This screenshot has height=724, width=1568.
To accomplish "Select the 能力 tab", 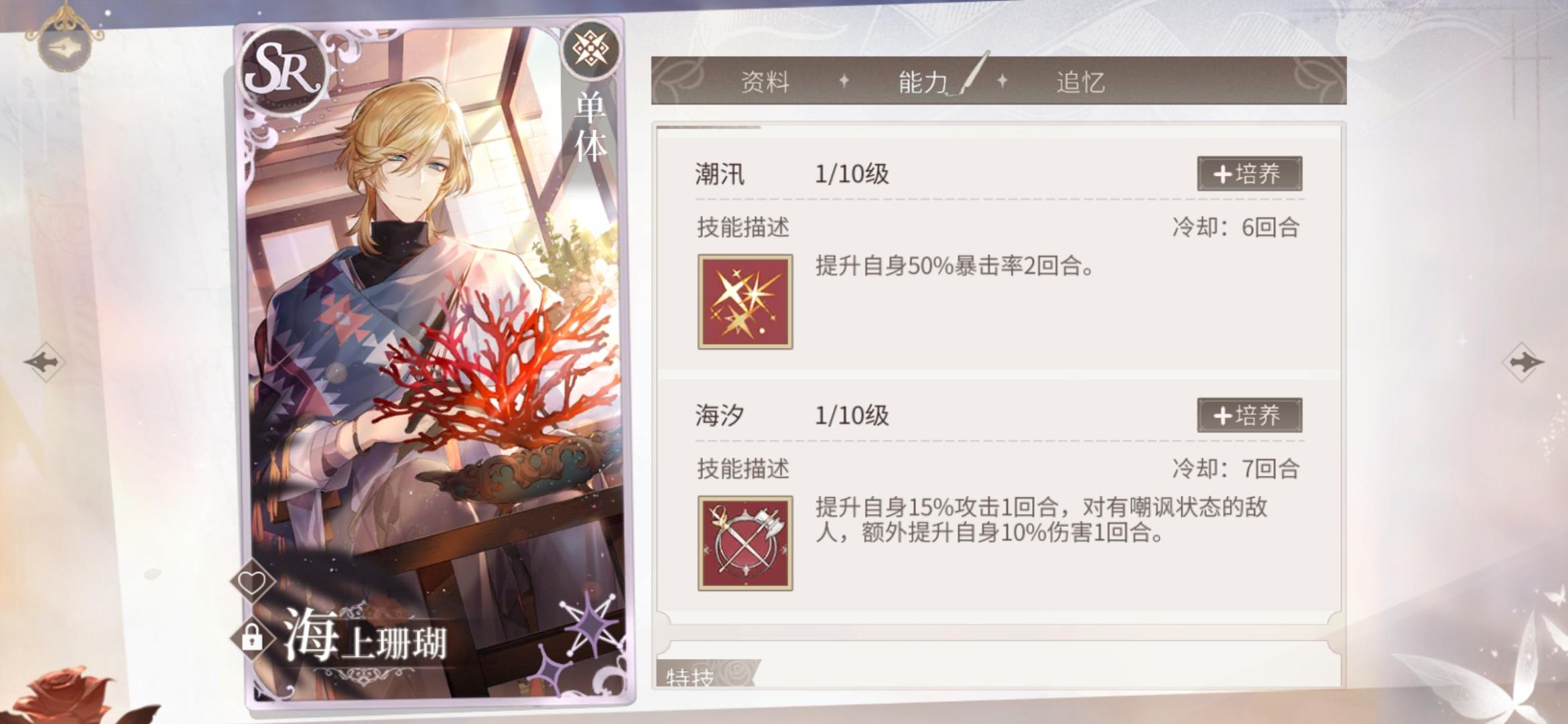I will coord(923,82).
